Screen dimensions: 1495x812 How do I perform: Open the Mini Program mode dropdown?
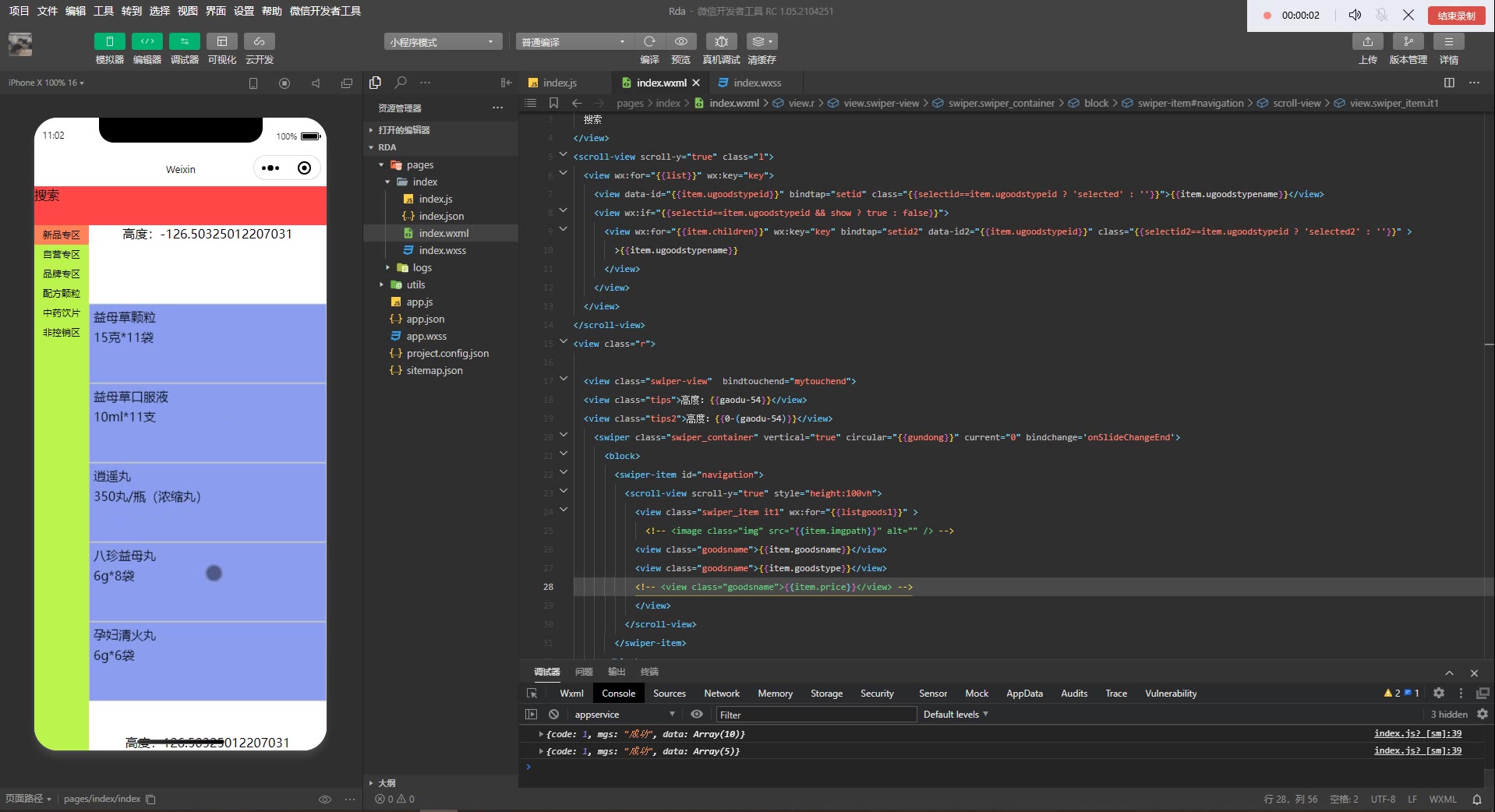[x=442, y=42]
